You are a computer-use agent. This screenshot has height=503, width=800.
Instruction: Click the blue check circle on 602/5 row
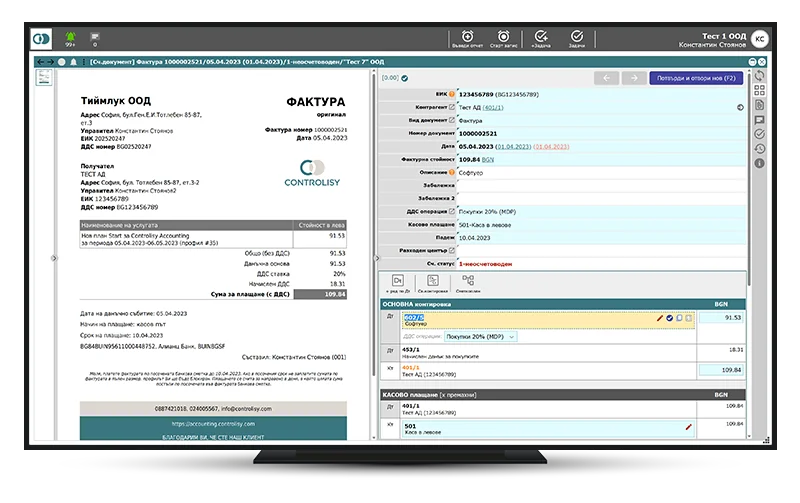[x=669, y=318]
